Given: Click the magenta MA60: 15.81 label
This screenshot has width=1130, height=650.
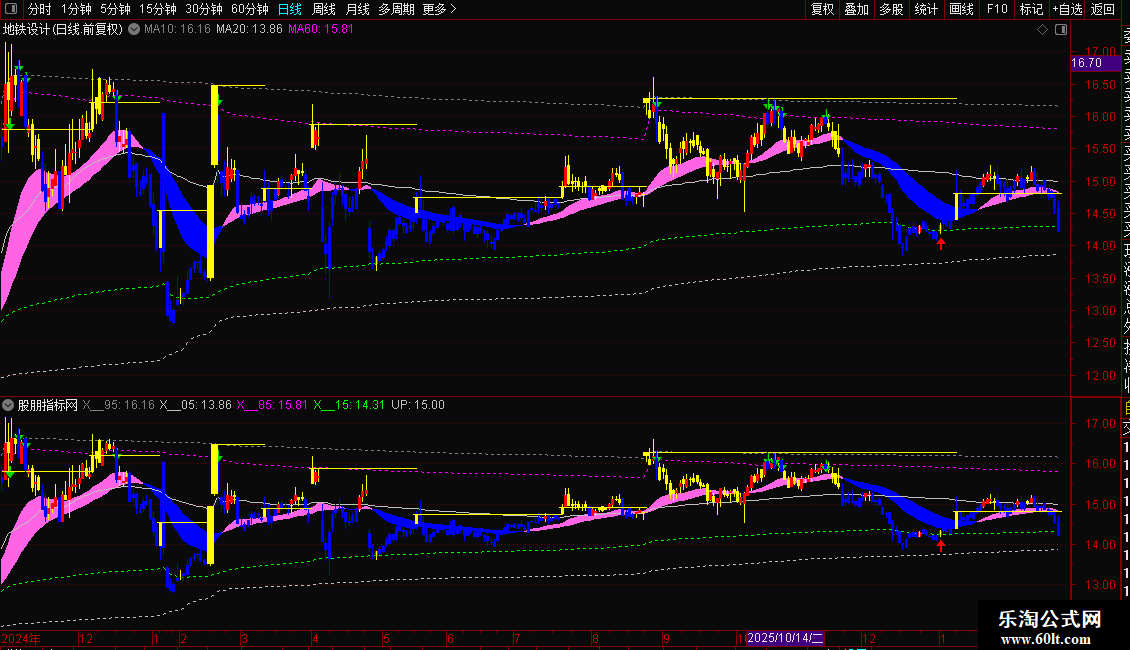Looking at the screenshot, I should (321, 30).
